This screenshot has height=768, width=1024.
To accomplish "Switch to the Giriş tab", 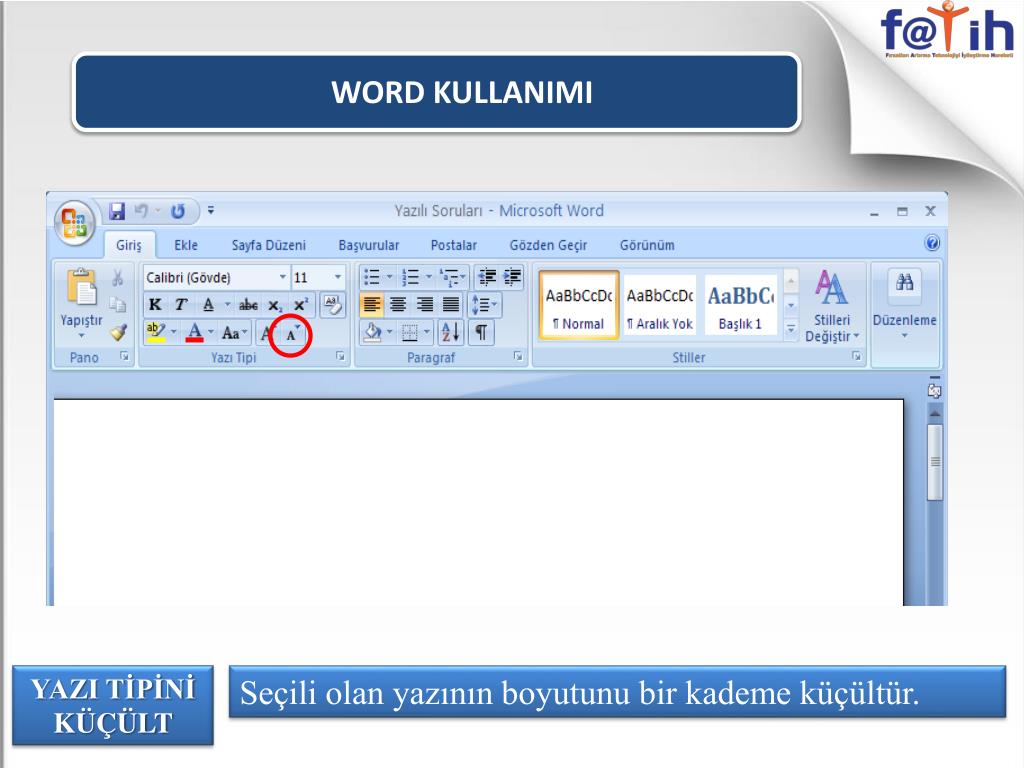I will 129,246.
